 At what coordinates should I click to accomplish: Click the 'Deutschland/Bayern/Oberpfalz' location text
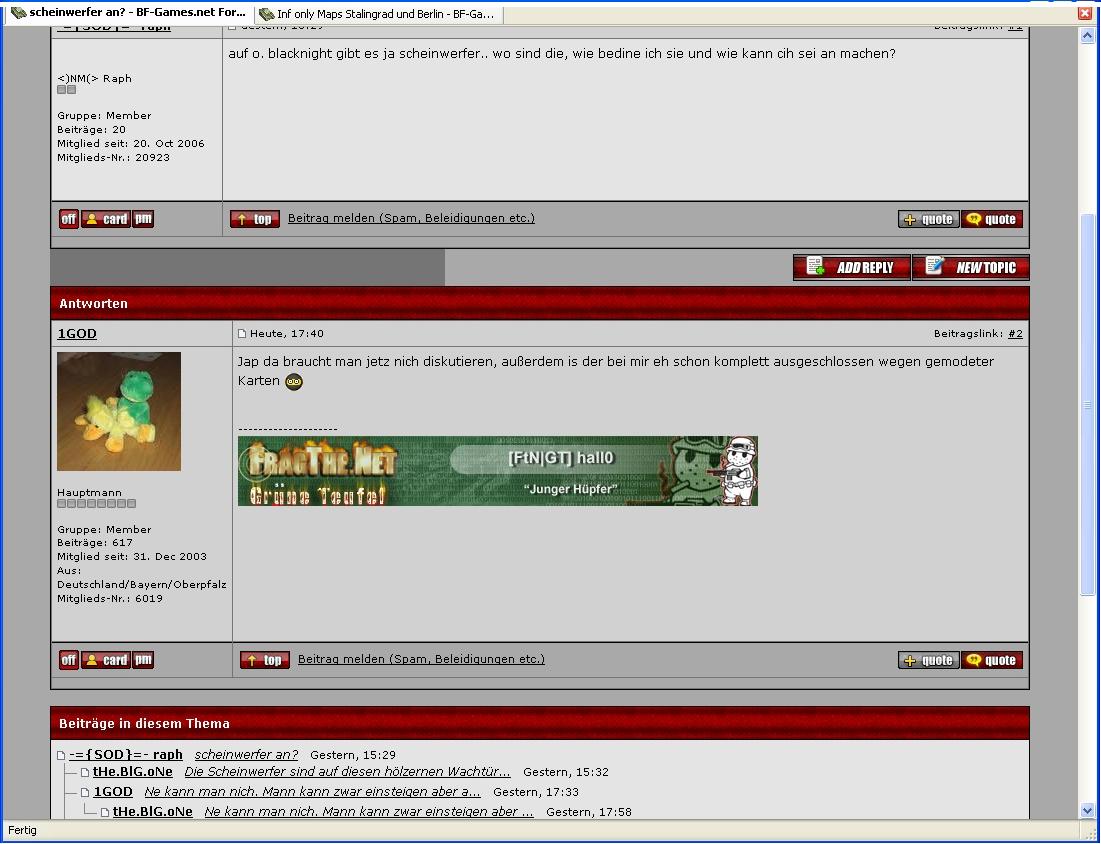[x=142, y=585]
